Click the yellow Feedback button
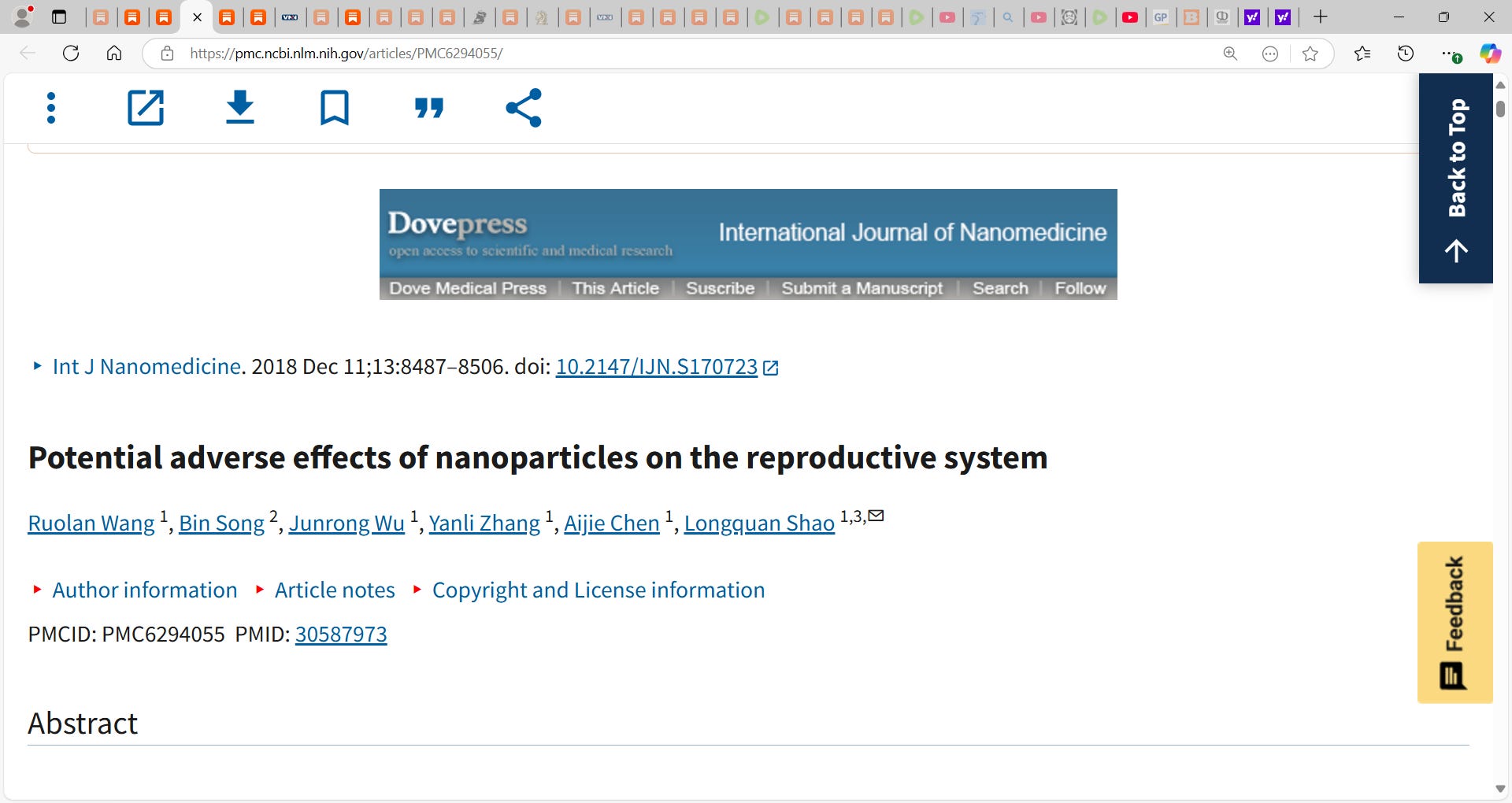The width and height of the screenshot is (1512, 803). tap(1455, 622)
